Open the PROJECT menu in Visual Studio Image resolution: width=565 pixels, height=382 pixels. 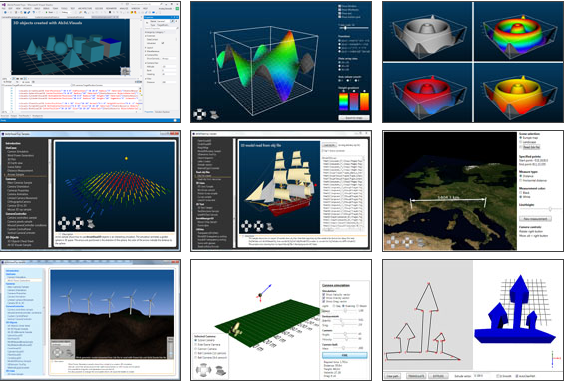pyautogui.click(x=27, y=8)
